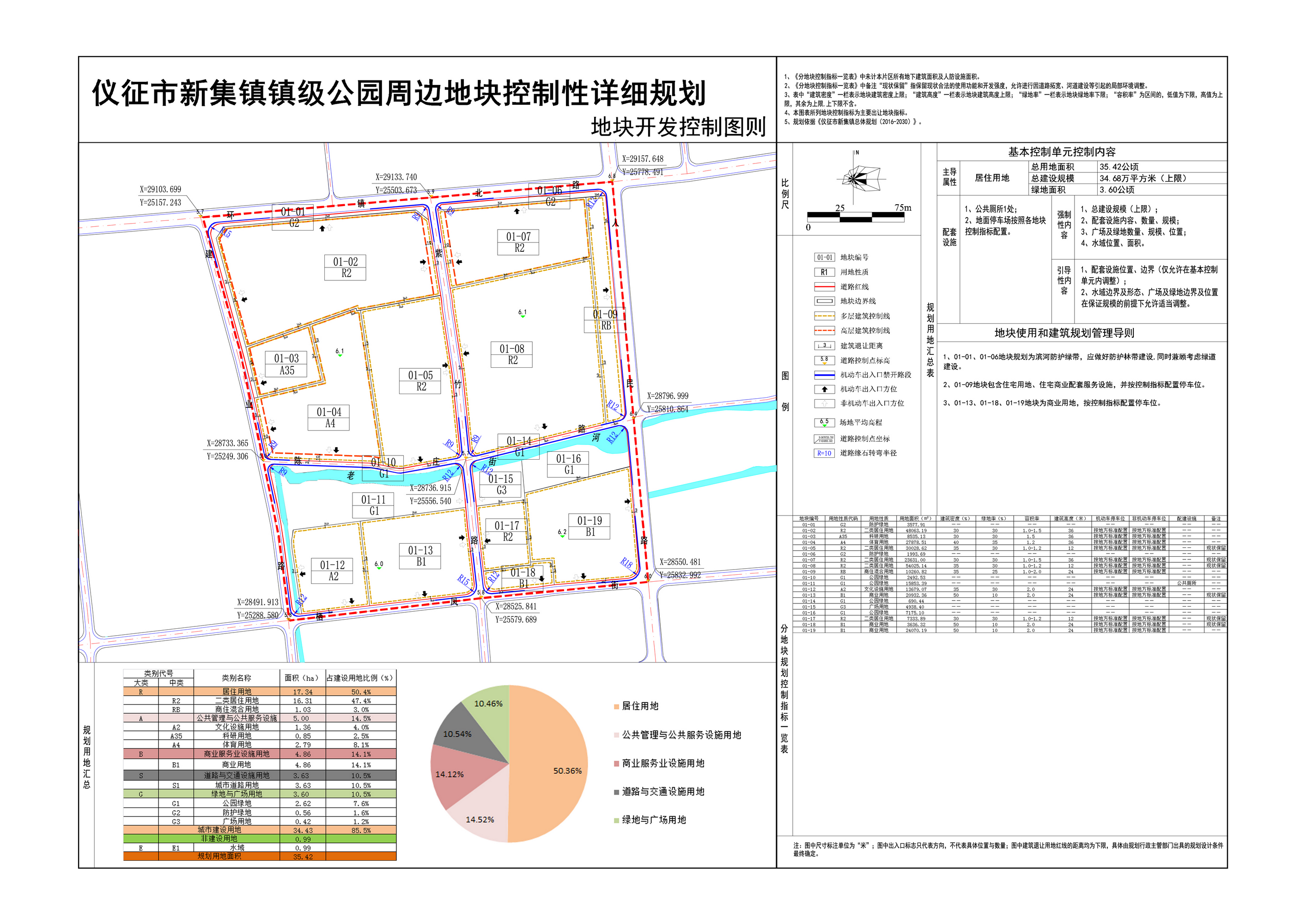Click parcel label 01-16 G1 on the map
The height and width of the screenshot is (924, 1307).
point(568,465)
